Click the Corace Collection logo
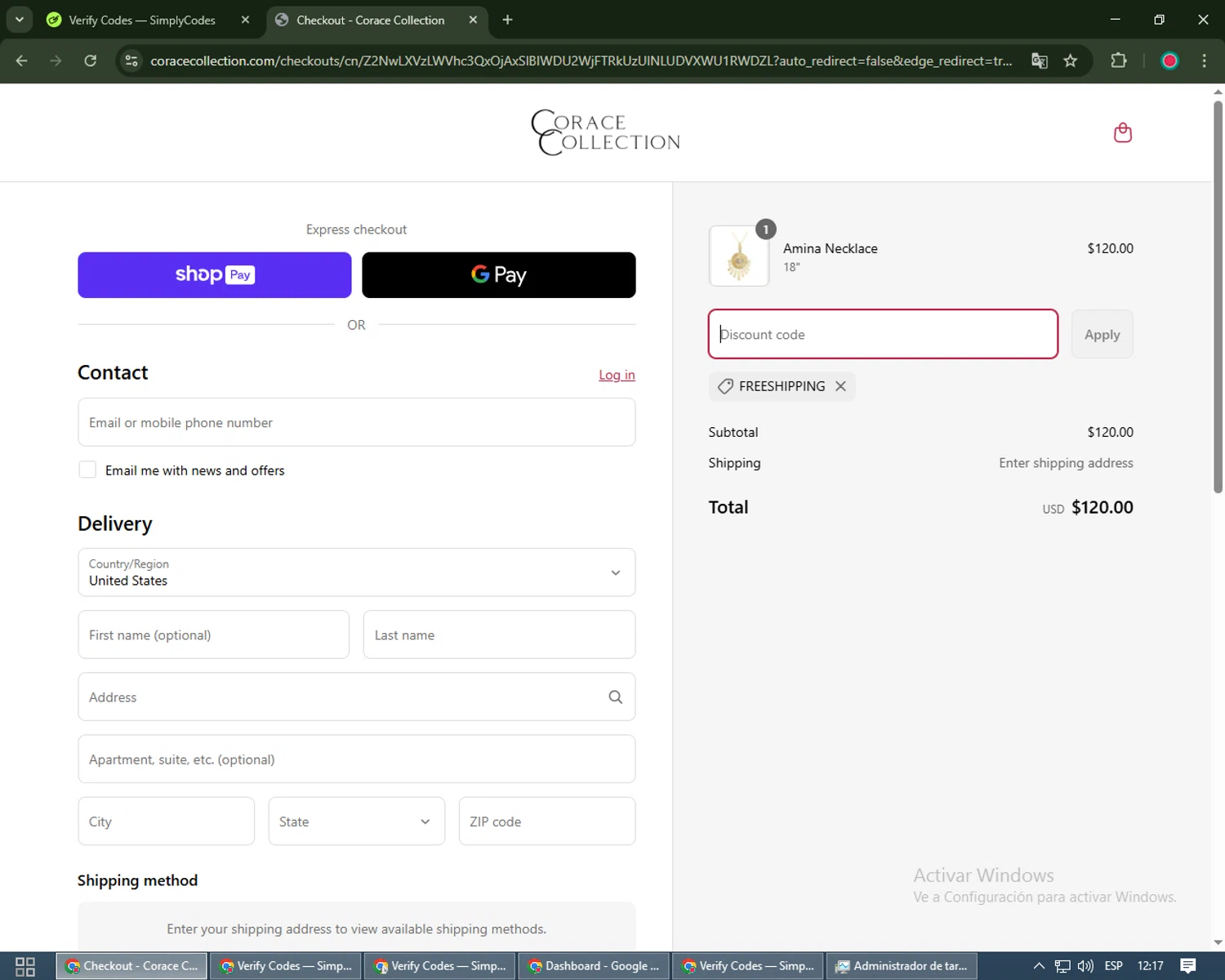 [x=605, y=132]
